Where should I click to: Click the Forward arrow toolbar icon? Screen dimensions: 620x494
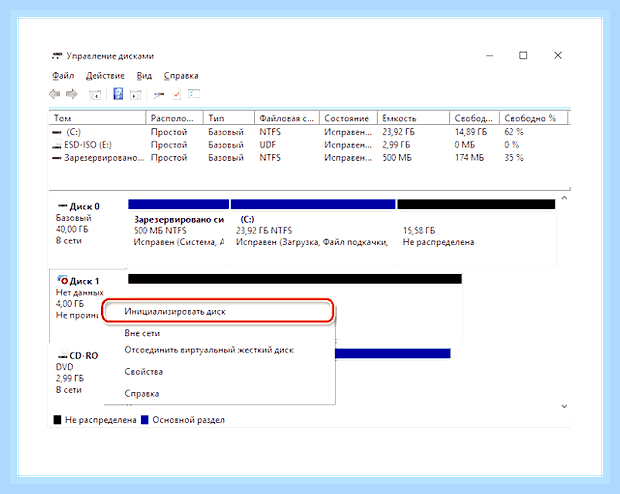tap(72, 94)
